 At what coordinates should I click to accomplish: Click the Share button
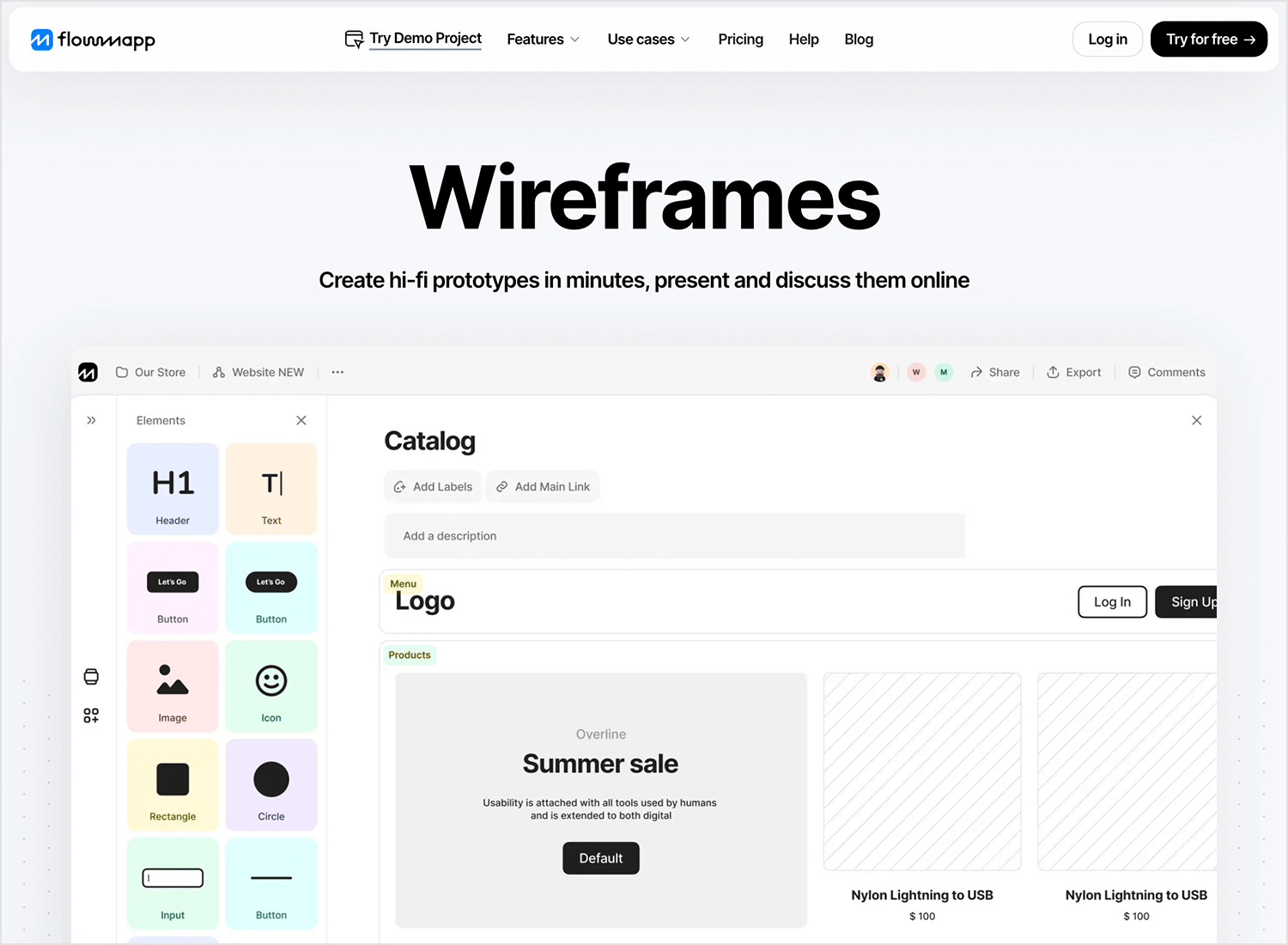(x=995, y=372)
